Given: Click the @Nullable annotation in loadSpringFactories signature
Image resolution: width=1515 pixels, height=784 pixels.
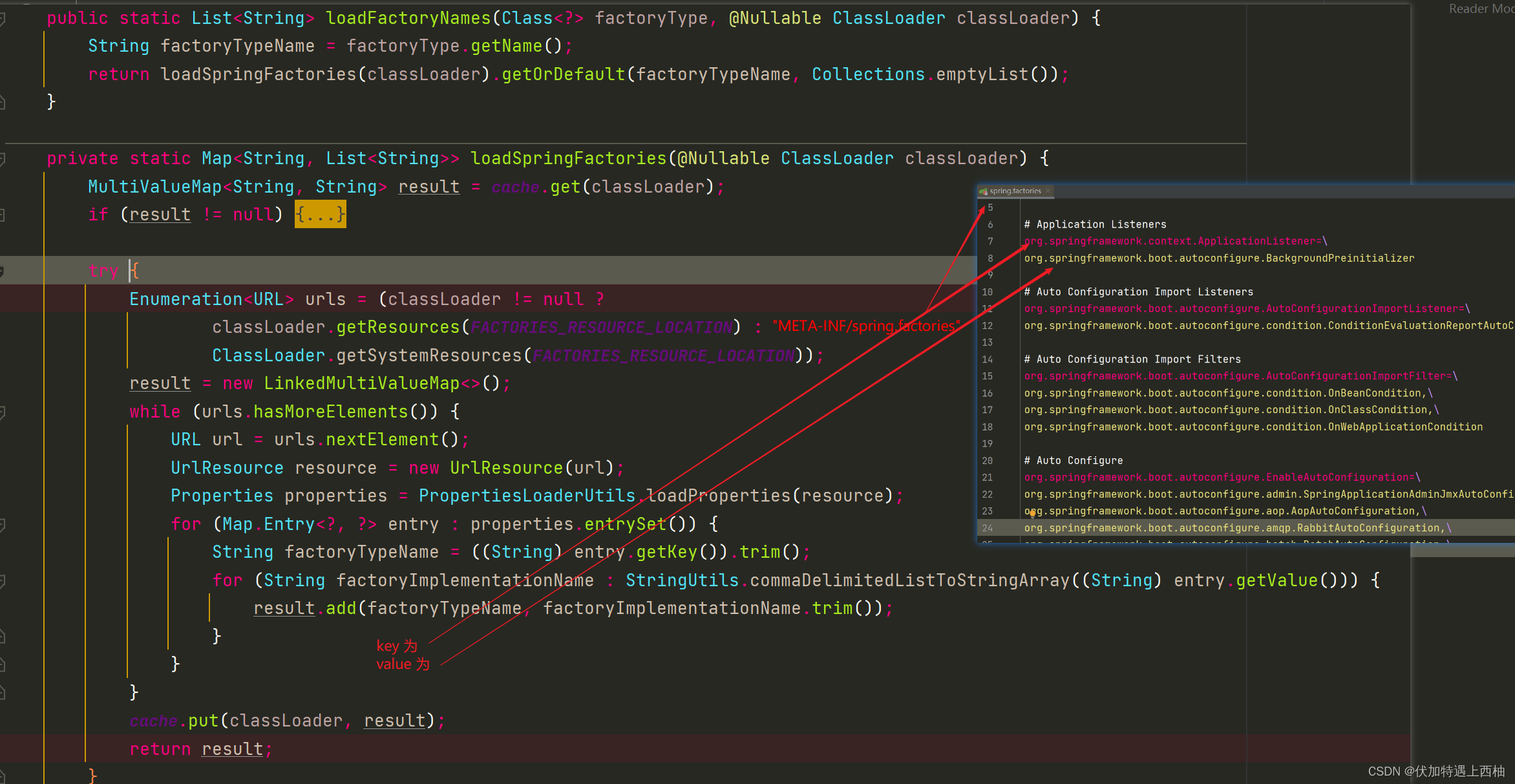Looking at the screenshot, I should [723, 158].
